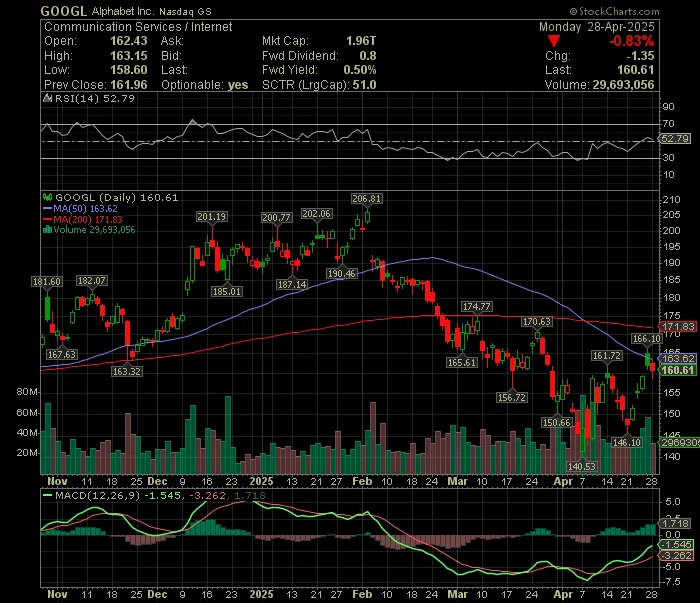The image size is (700, 603).
Task: Click the Bid: label
Action: (x=171, y=56)
